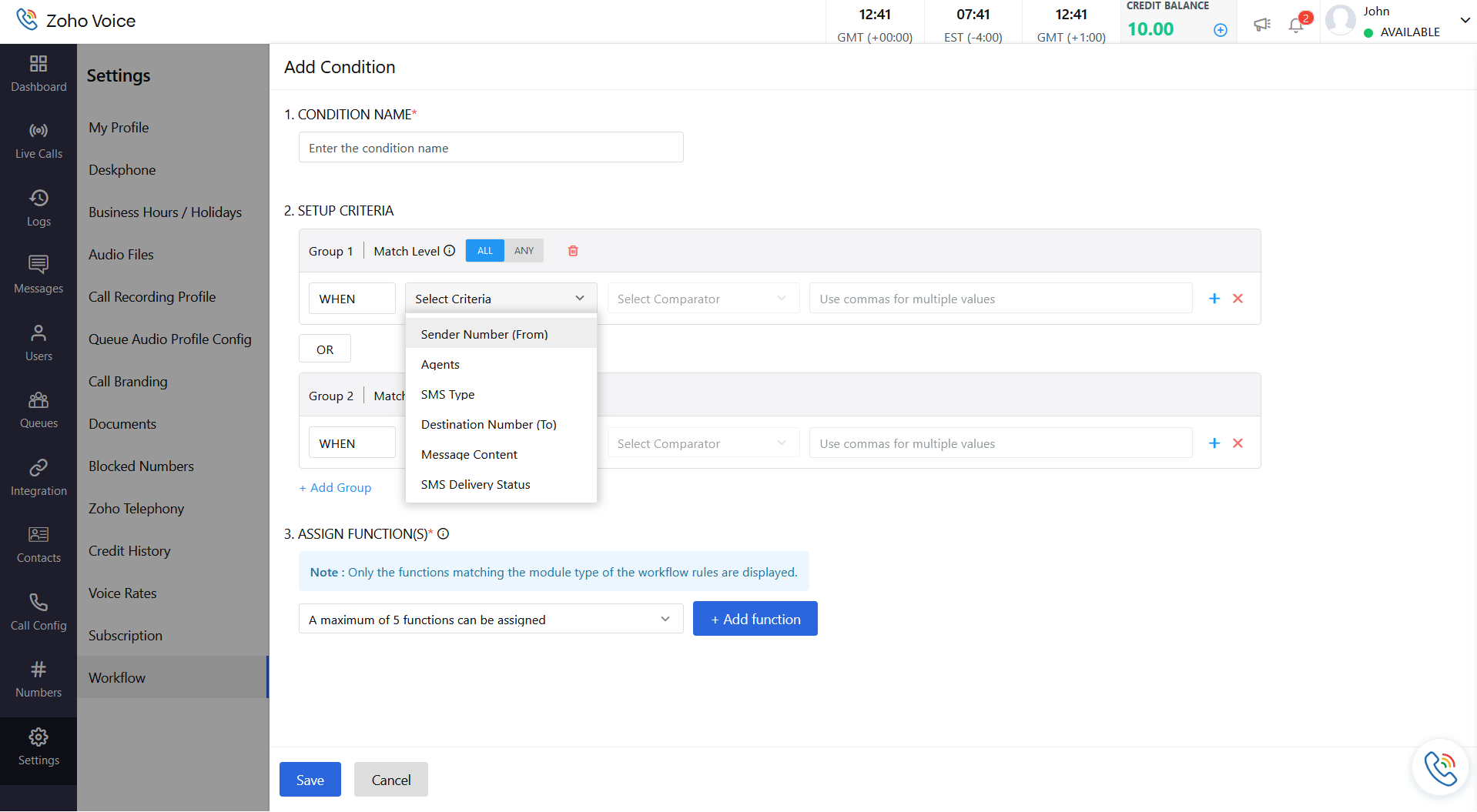Screen dimensions: 1477x812
Task: Open the Settings gear icon
Action: (x=39, y=737)
